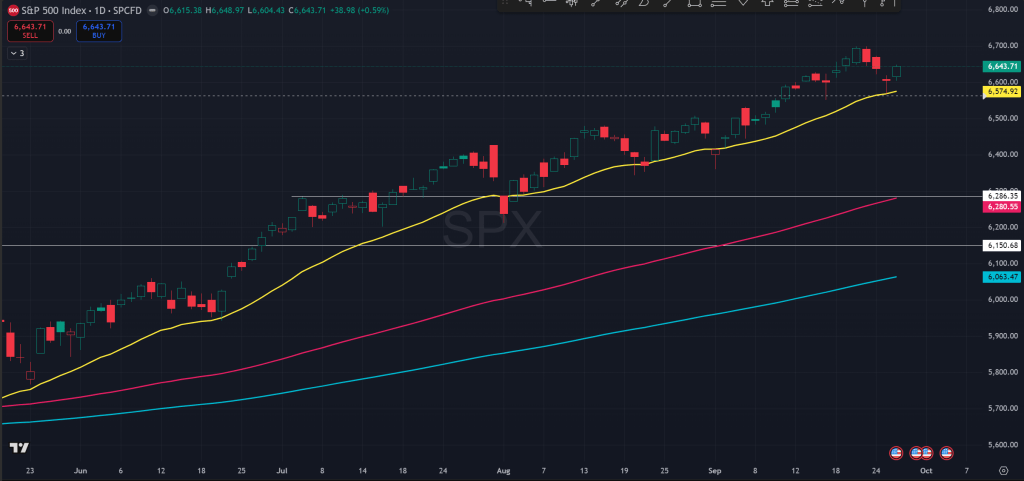
Task: Open symbol search via S&P 500 Index title
Action: point(56,9)
